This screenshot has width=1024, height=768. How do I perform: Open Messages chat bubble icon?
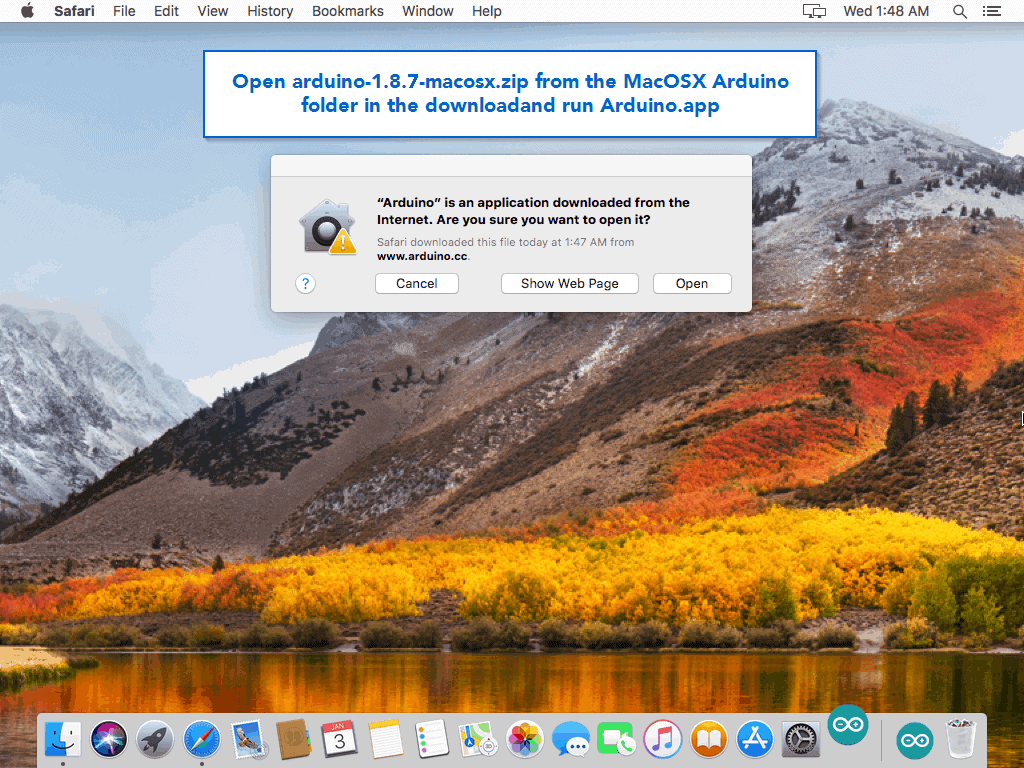[571, 739]
